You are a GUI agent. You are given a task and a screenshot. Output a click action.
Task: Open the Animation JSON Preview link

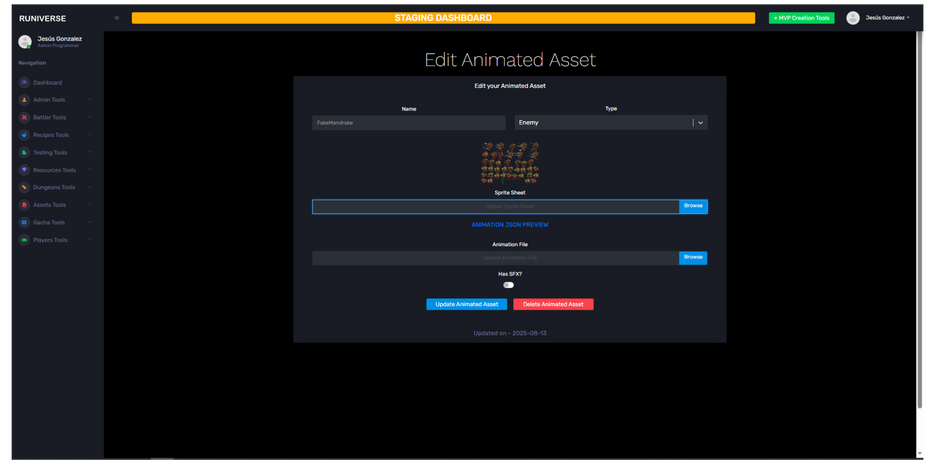coord(510,225)
